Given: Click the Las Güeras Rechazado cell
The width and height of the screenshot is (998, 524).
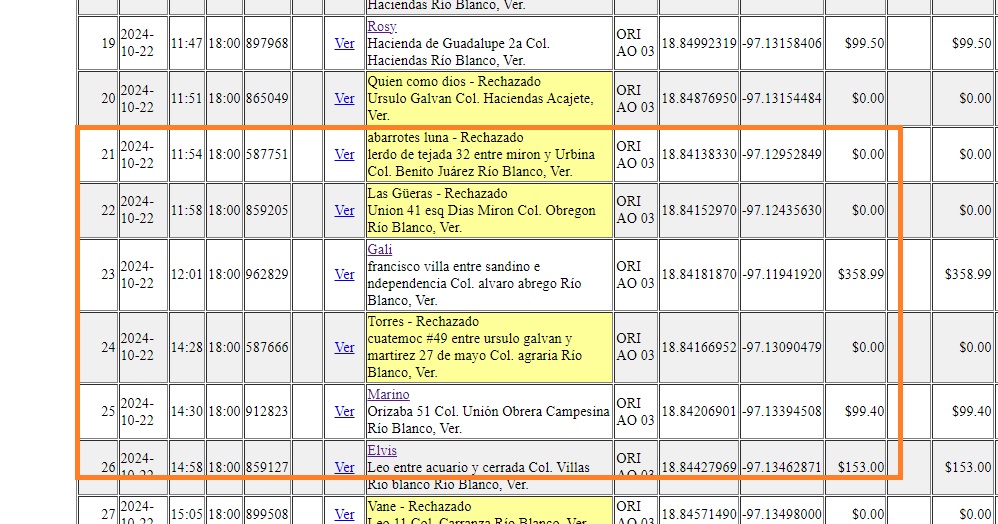Looking at the screenshot, I should pos(488,210).
